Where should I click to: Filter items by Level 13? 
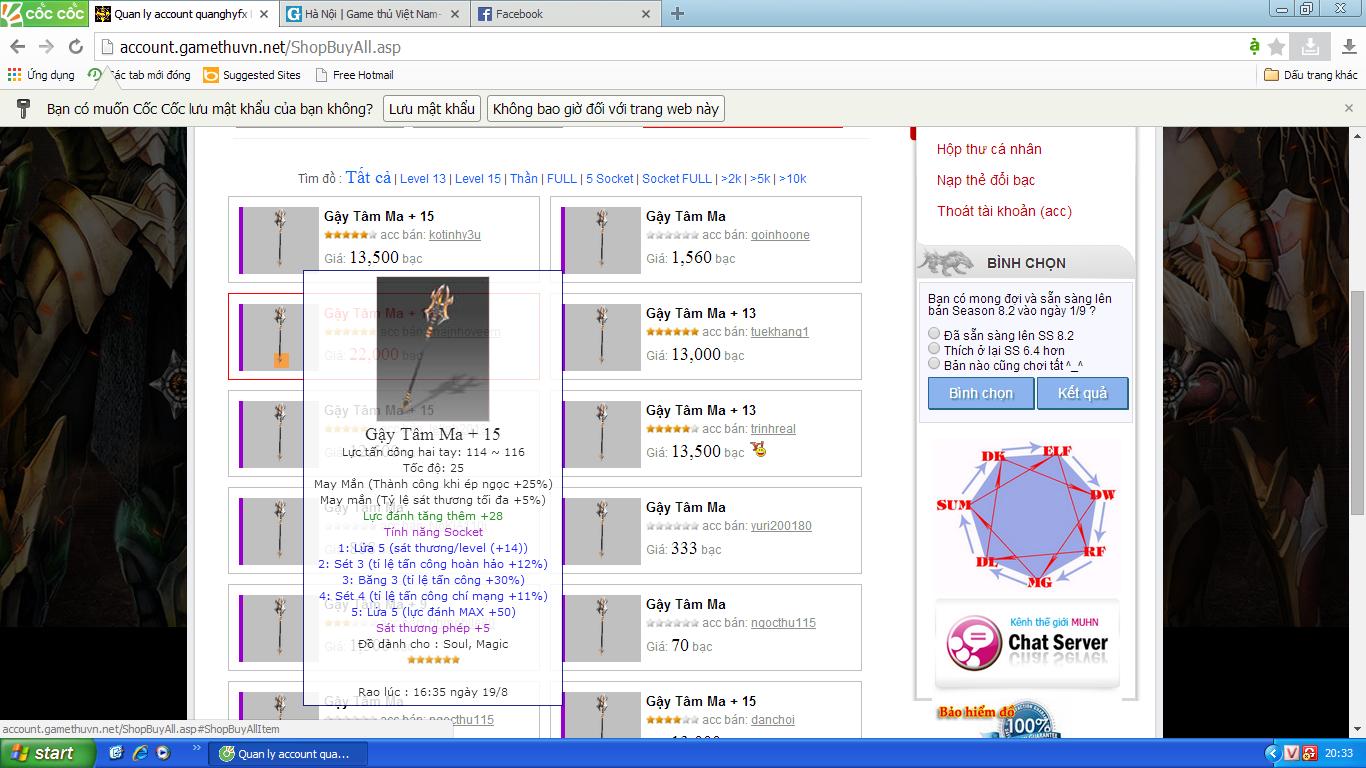pos(423,178)
